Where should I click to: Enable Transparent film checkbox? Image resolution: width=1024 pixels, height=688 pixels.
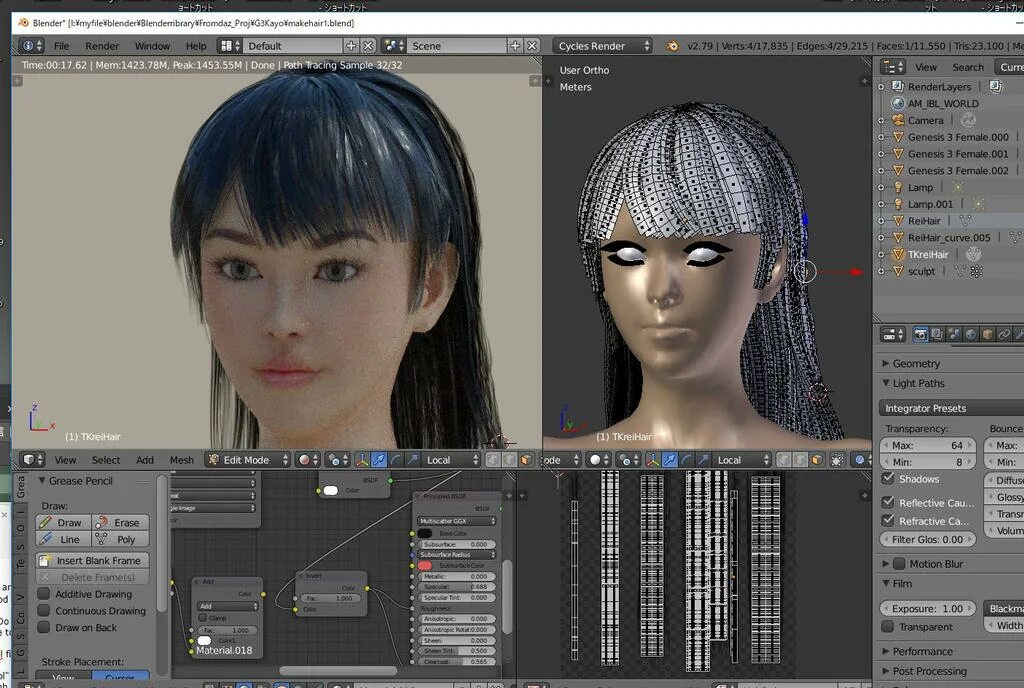click(x=888, y=627)
